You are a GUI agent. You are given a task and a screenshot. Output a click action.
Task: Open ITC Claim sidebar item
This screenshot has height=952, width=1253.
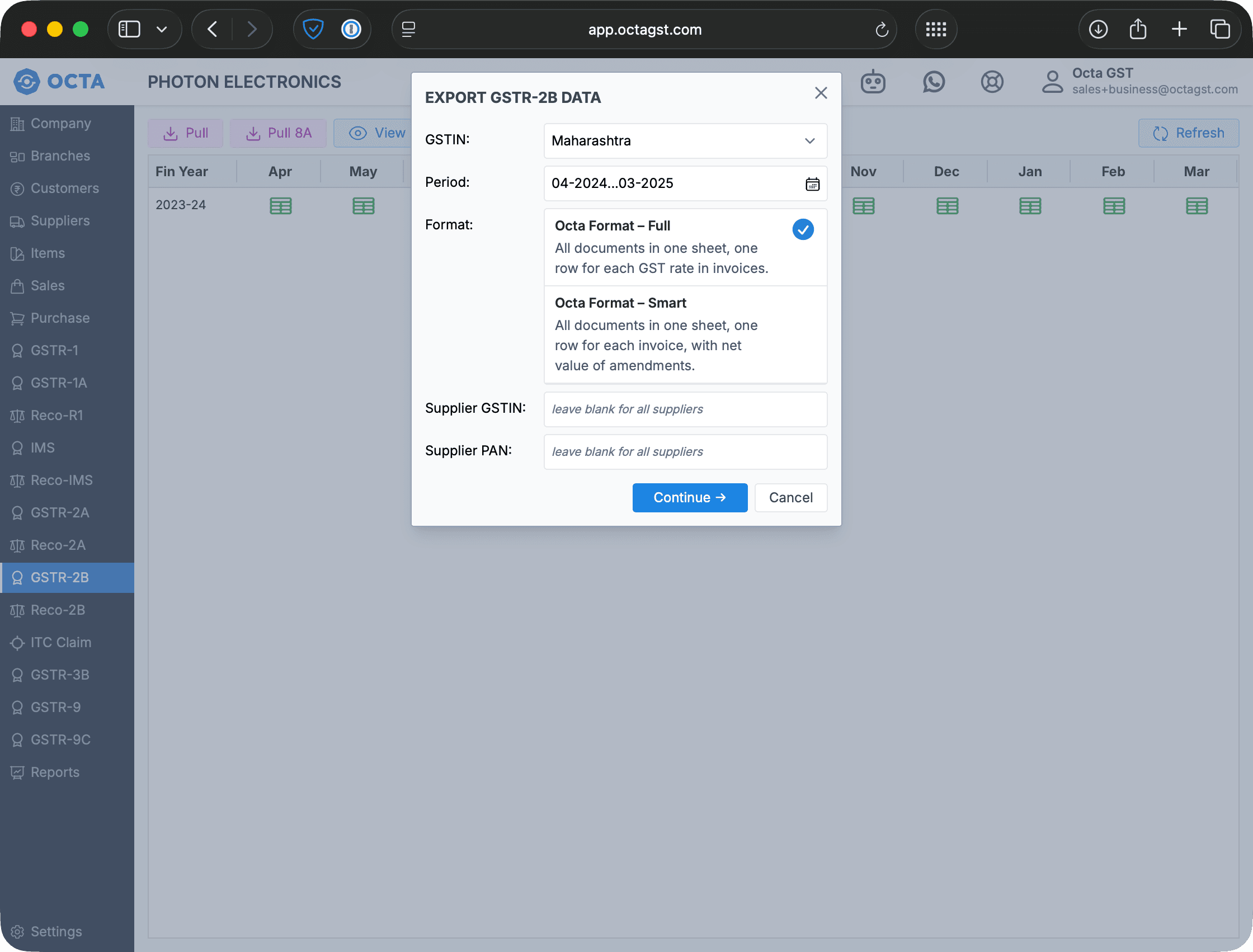coord(60,643)
